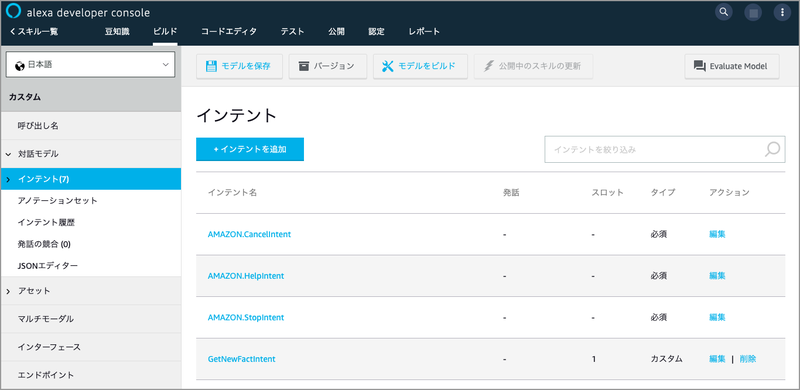
Task: Click the globe icon in language selector
Action: pos(20,65)
